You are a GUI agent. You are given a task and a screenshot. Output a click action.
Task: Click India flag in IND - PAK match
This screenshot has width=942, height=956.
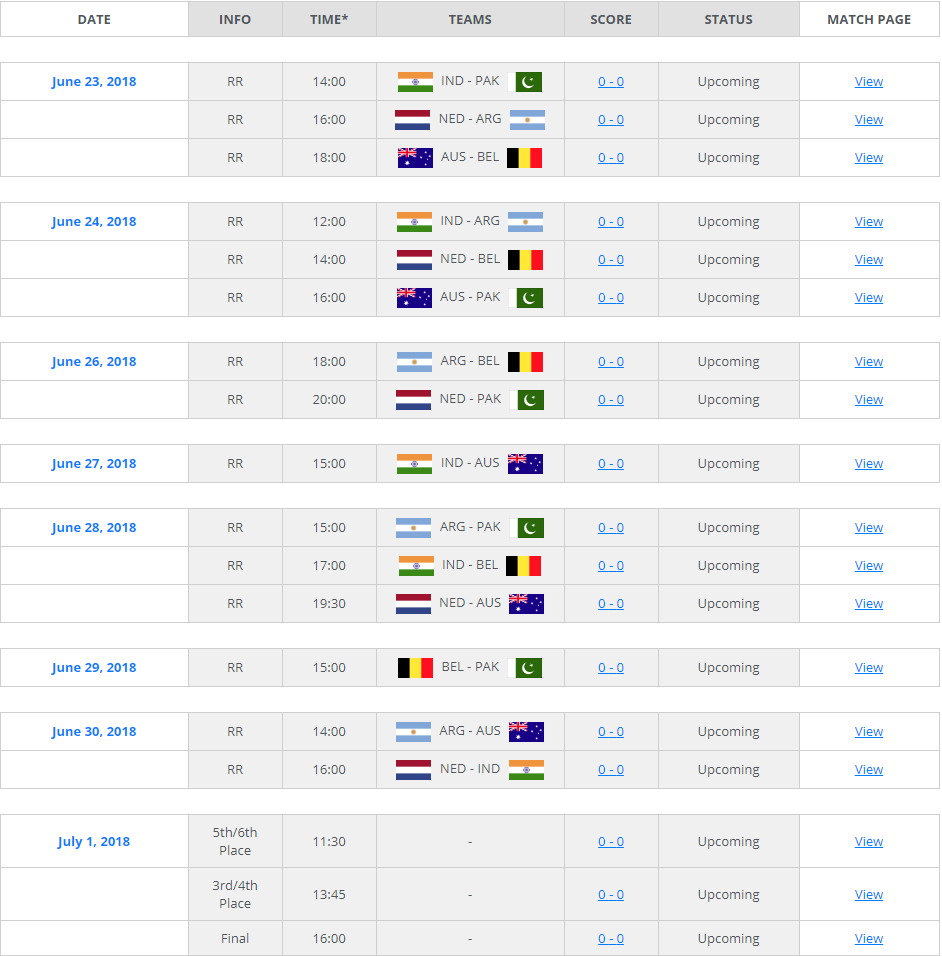[414, 82]
